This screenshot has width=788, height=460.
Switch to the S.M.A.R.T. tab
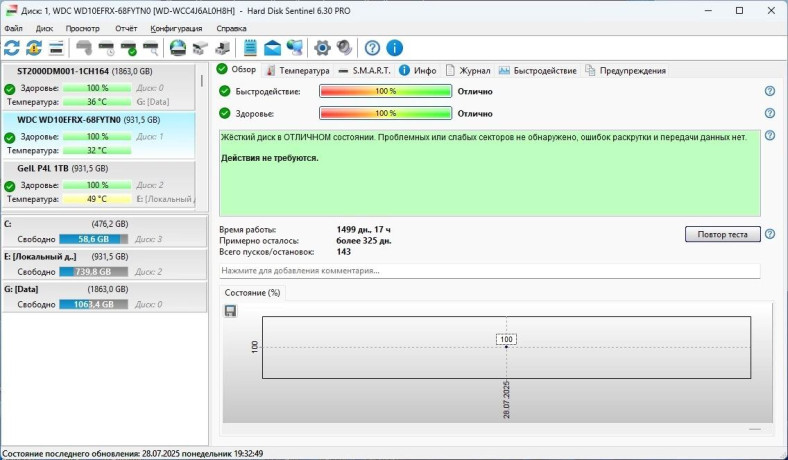pyautogui.click(x=365, y=71)
